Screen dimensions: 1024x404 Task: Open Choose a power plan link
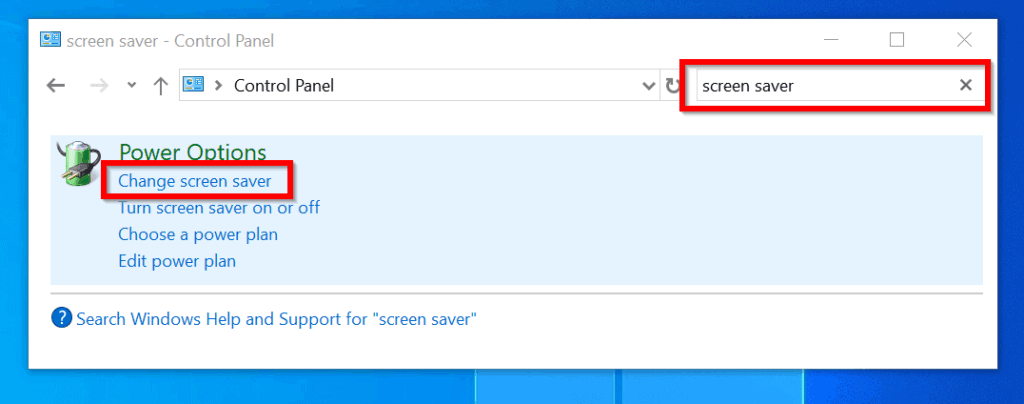tap(198, 234)
